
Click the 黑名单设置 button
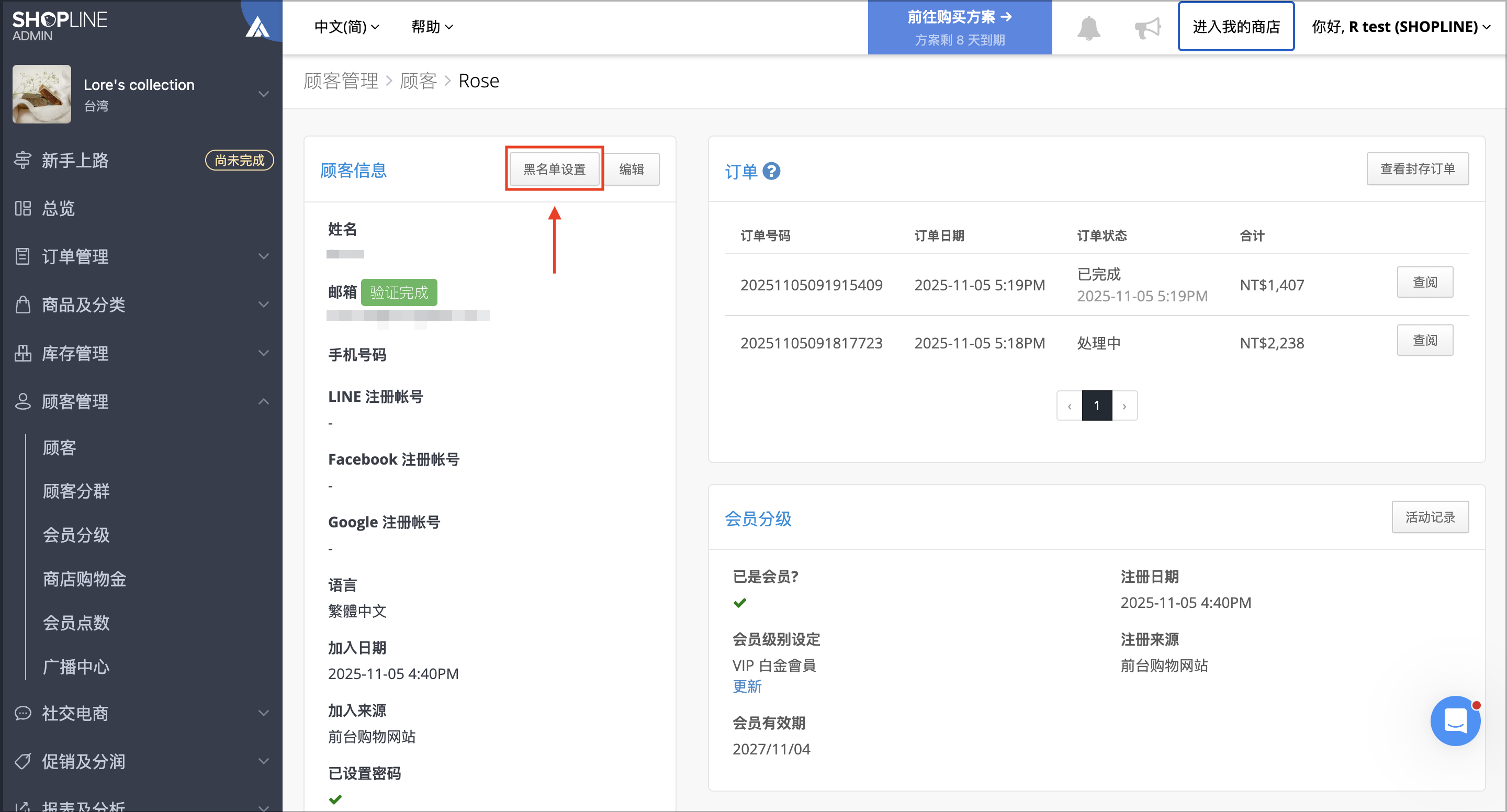554,169
